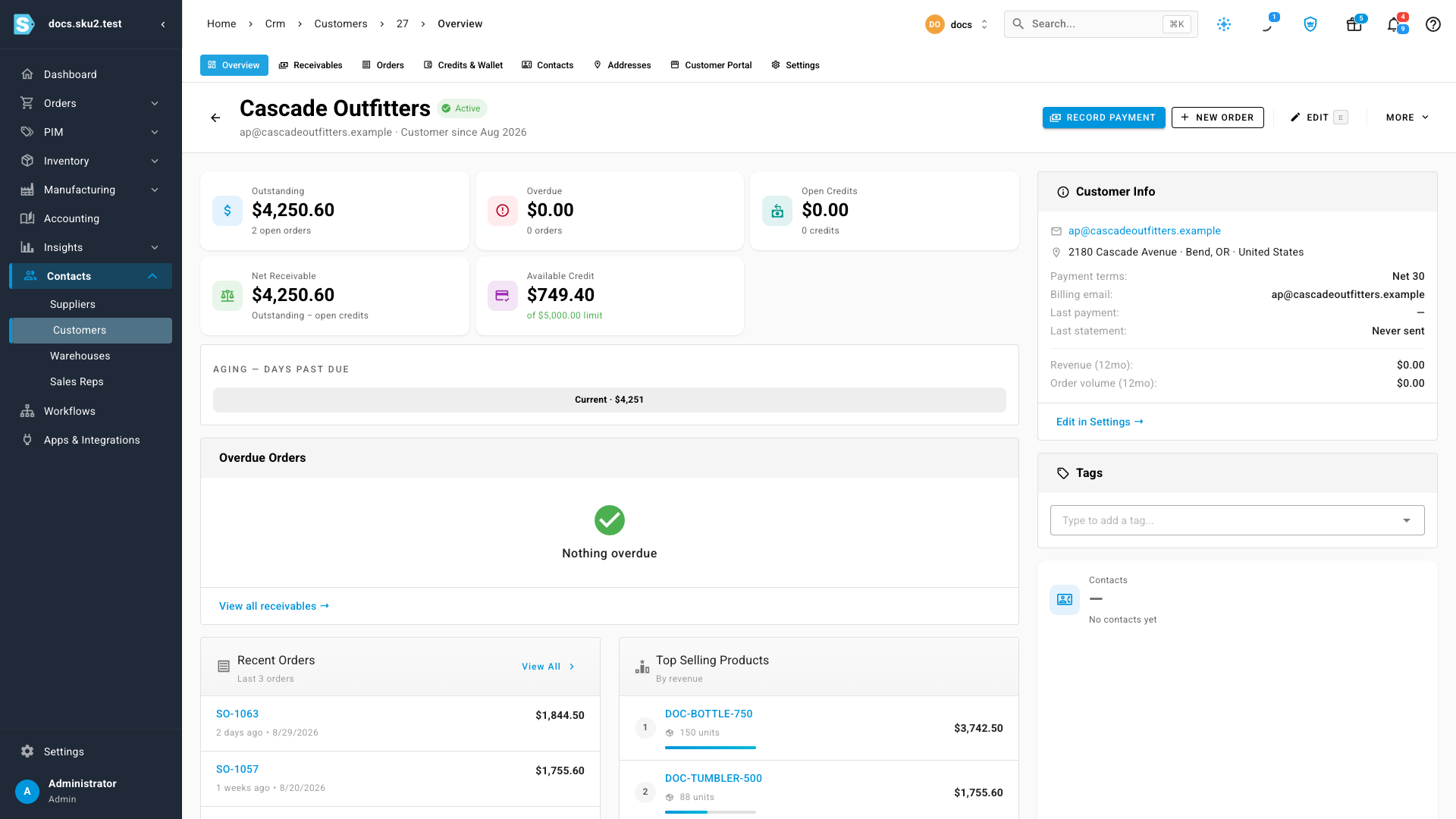This screenshot has height=819, width=1456.
Task: Switch to the Contacts tab
Action: click(548, 65)
